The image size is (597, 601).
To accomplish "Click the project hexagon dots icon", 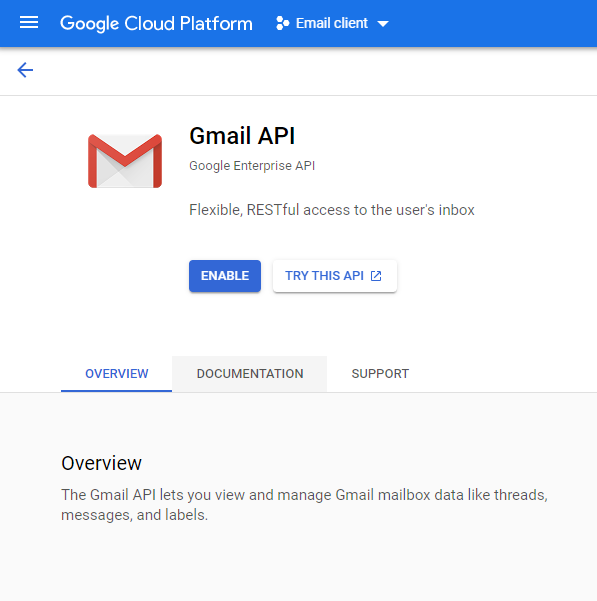I will (282, 23).
